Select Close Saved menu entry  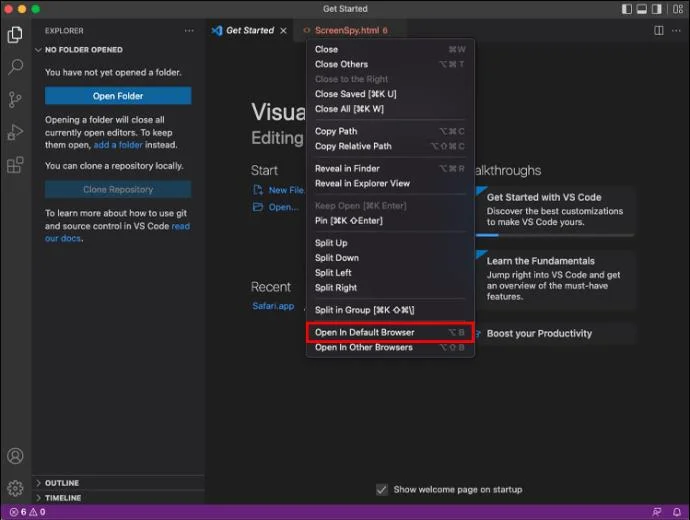click(x=390, y=94)
